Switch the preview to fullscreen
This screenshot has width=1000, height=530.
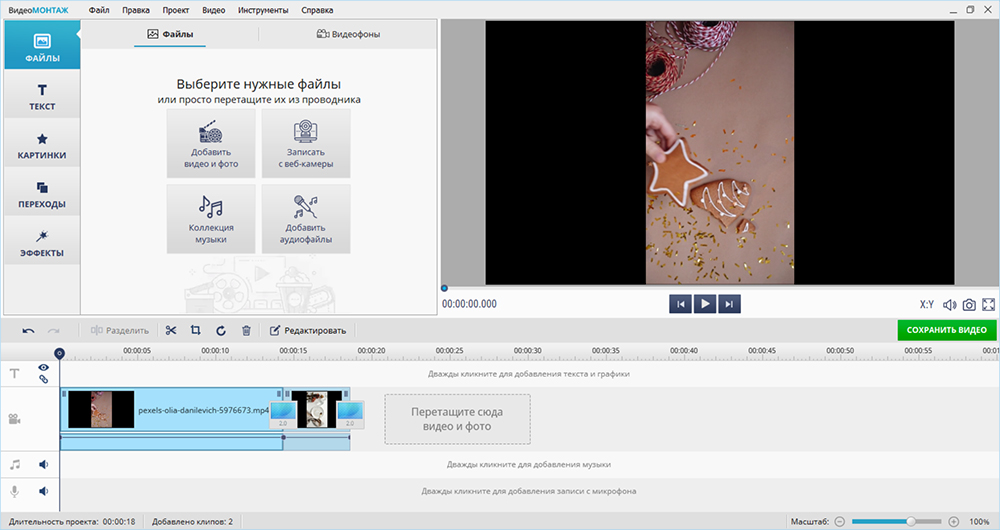(989, 305)
